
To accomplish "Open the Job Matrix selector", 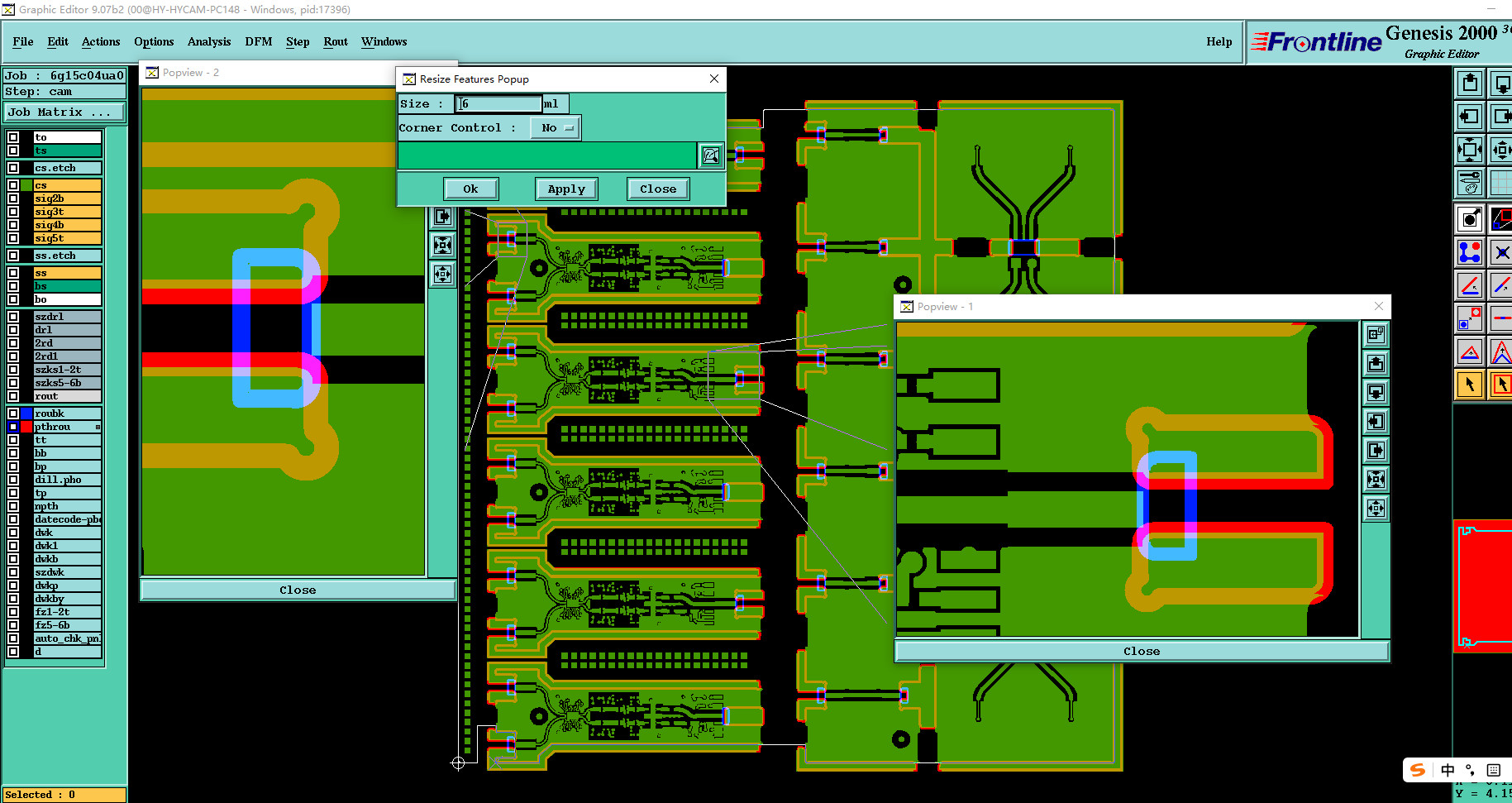I will [x=65, y=112].
